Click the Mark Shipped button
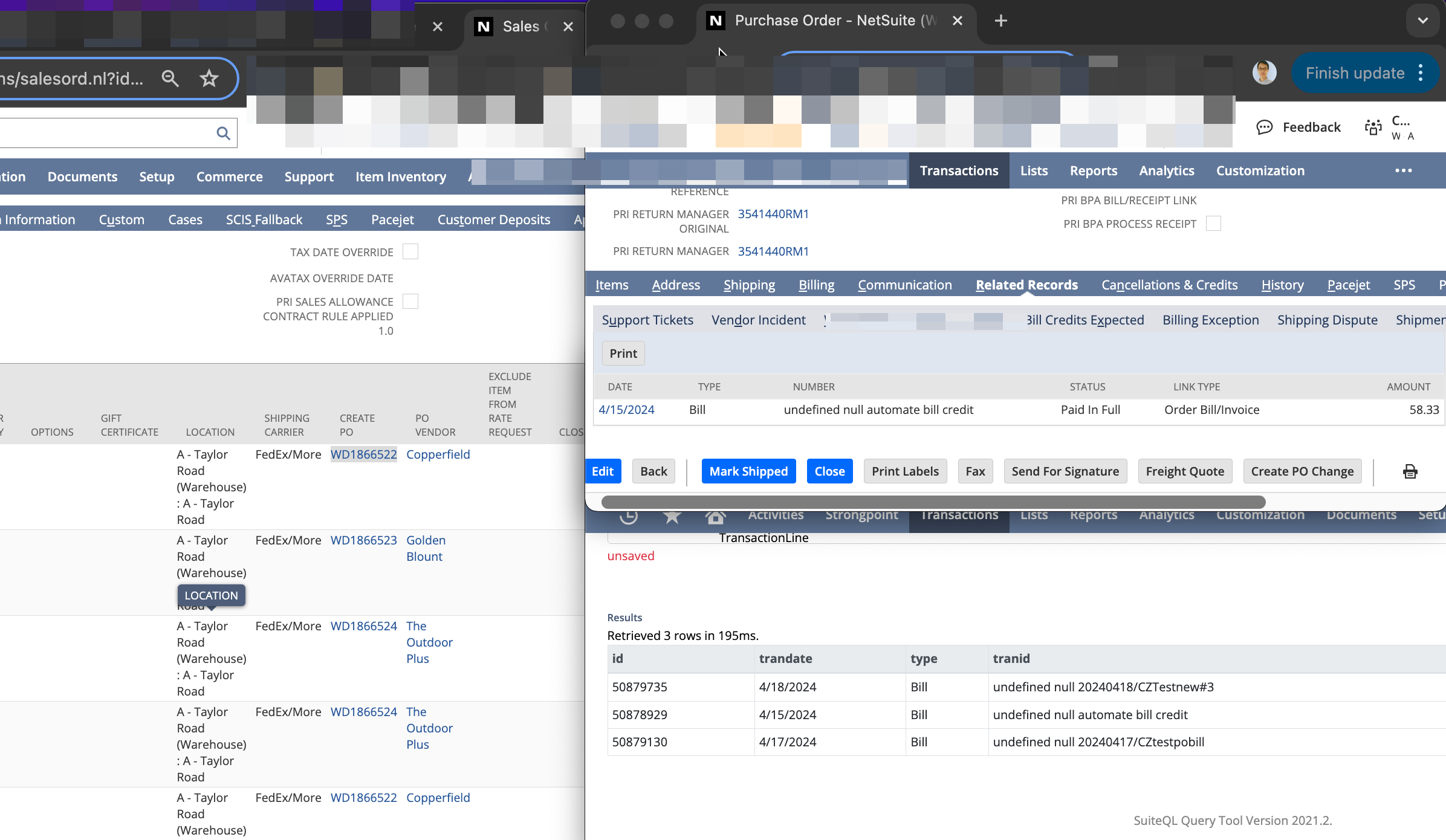 coord(748,471)
